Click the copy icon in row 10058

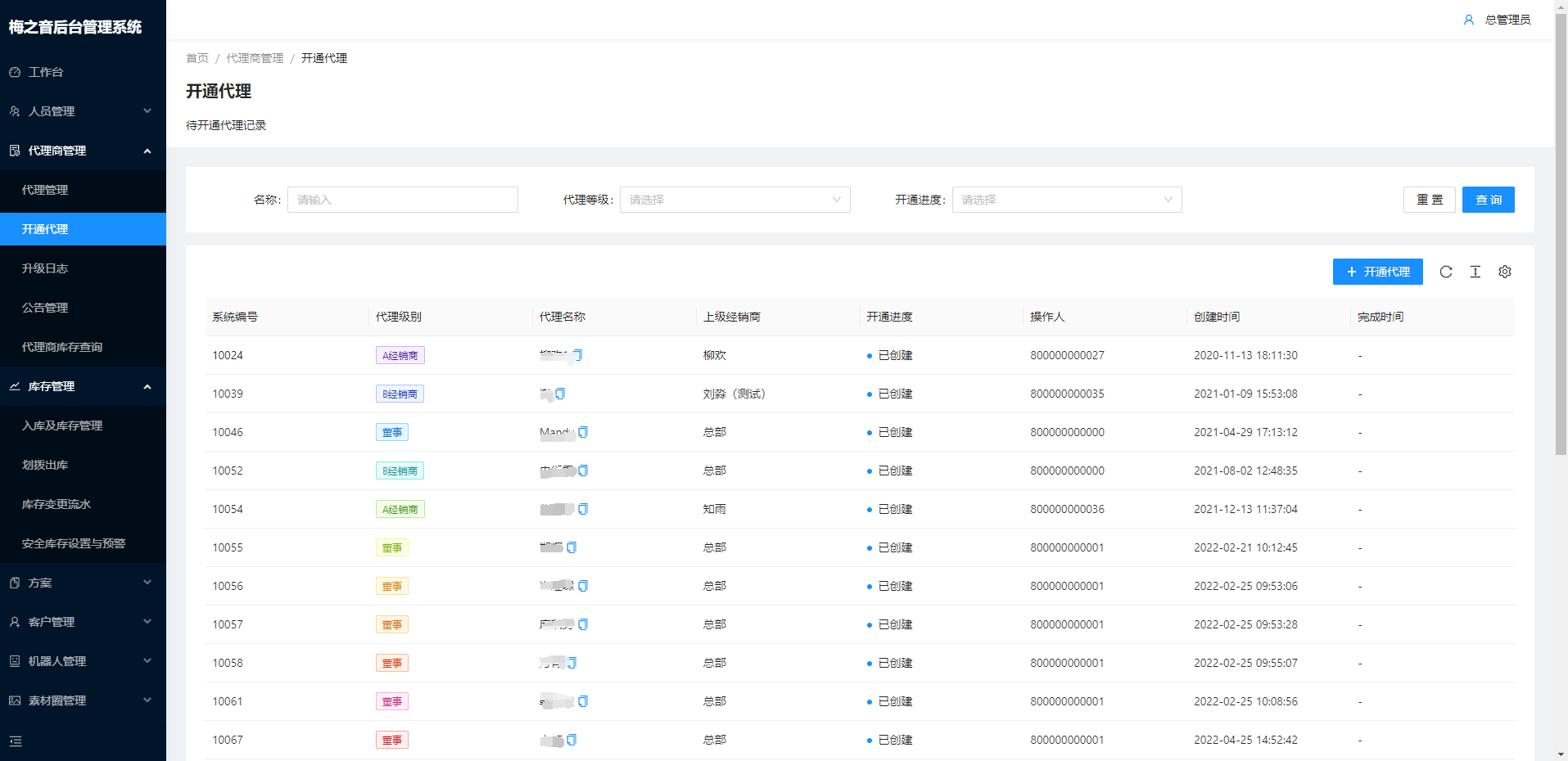click(x=572, y=663)
